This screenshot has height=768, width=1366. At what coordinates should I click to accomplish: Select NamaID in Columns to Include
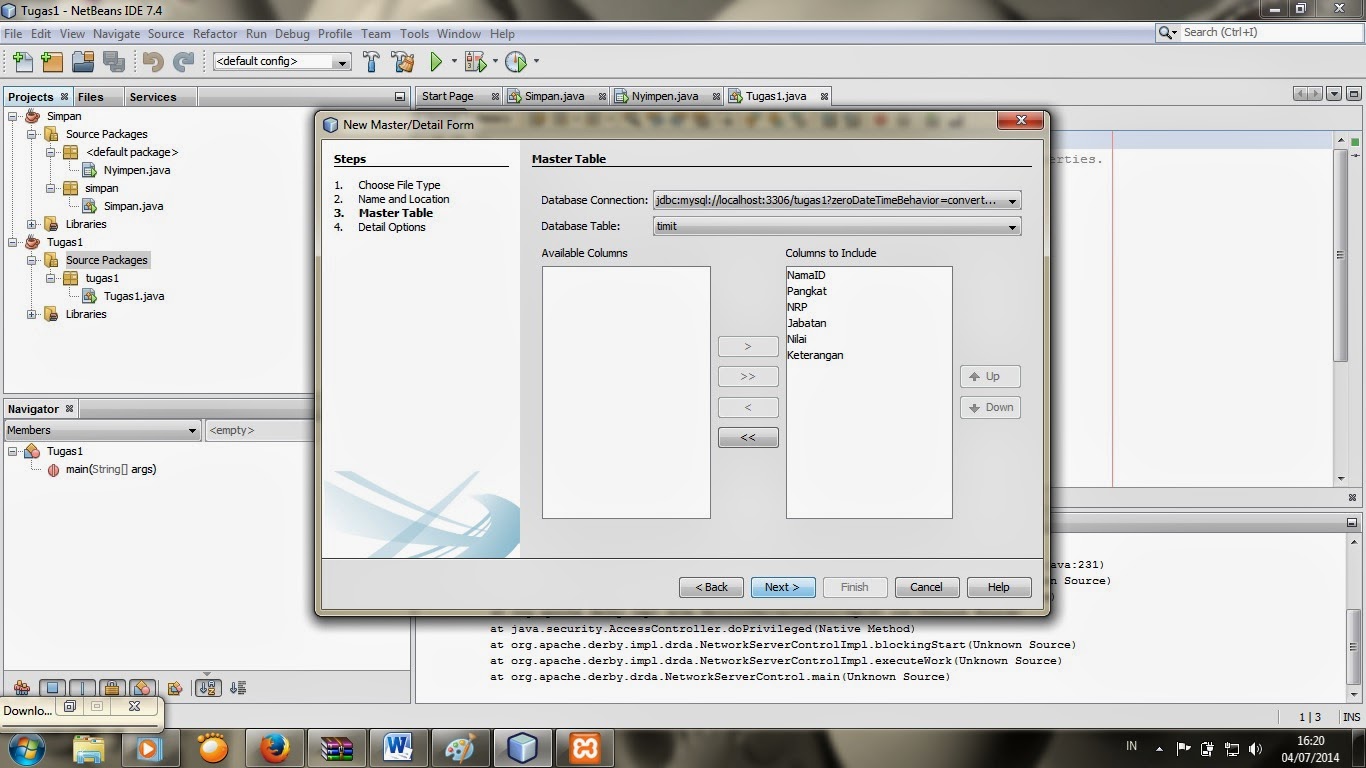[806, 275]
